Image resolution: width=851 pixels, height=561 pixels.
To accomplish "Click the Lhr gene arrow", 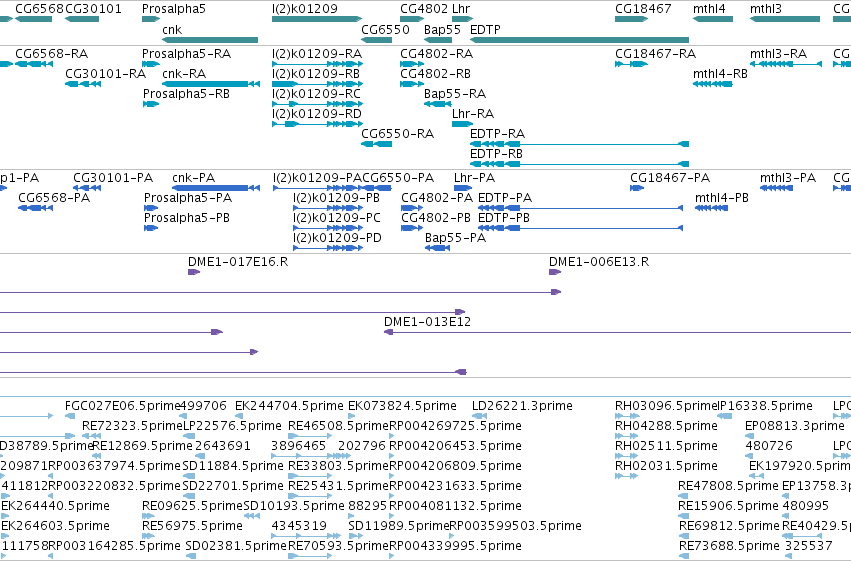I will (462, 19).
